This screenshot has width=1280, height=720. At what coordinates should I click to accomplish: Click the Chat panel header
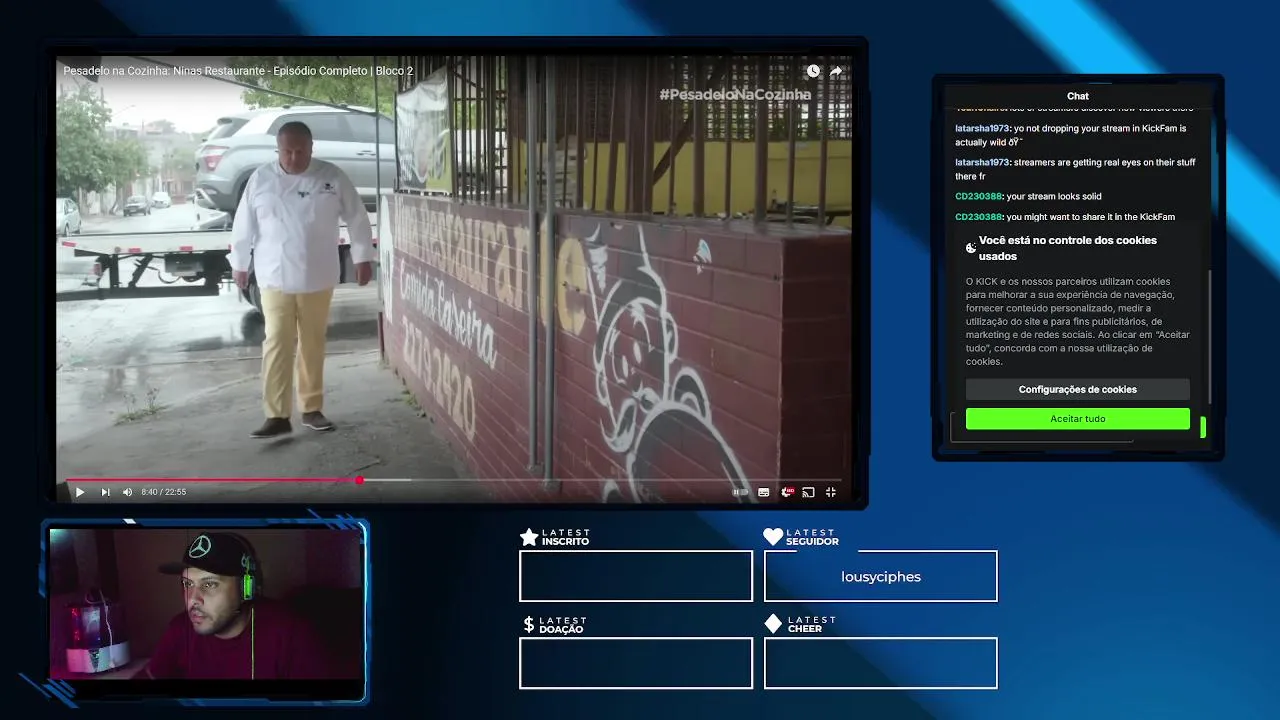point(1078,96)
